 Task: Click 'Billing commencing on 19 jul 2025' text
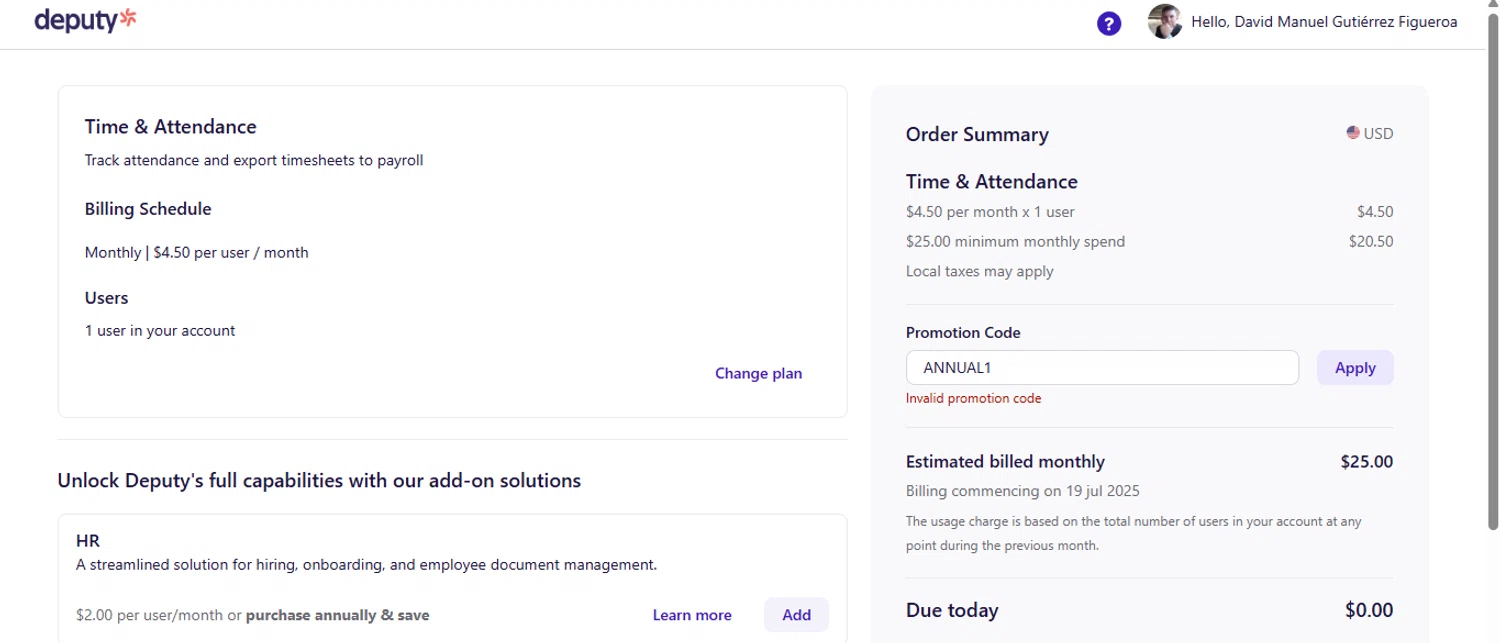pos(1023,491)
